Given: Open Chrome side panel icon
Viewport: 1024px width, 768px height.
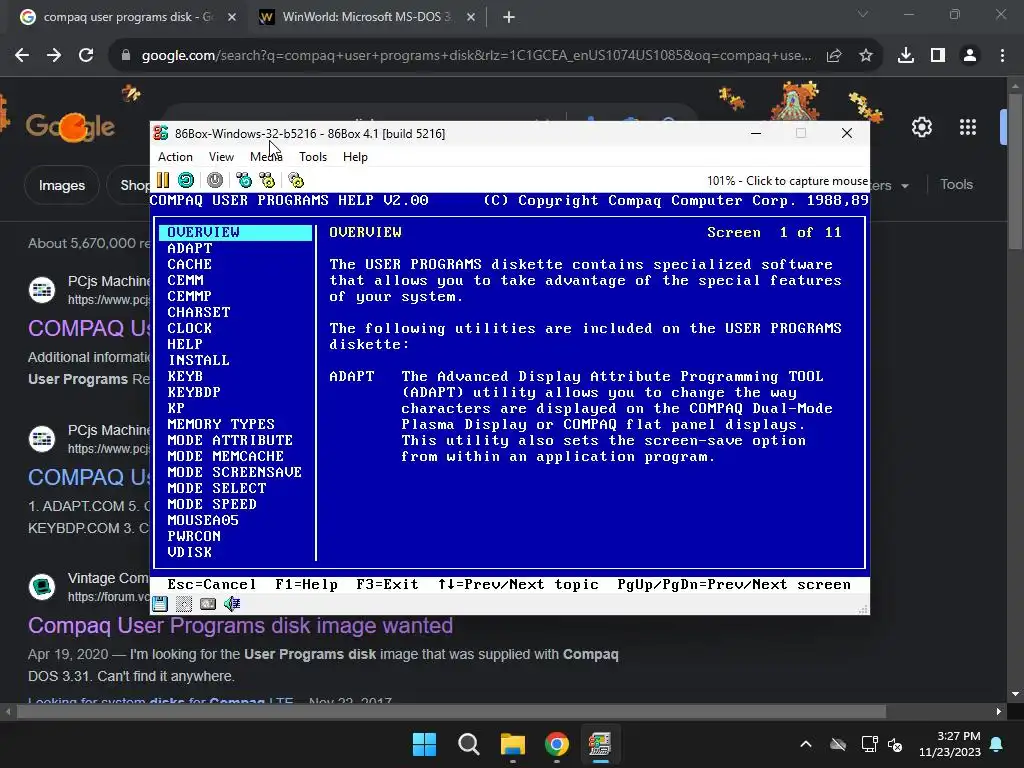Looking at the screenshot, I should (938, 56).
